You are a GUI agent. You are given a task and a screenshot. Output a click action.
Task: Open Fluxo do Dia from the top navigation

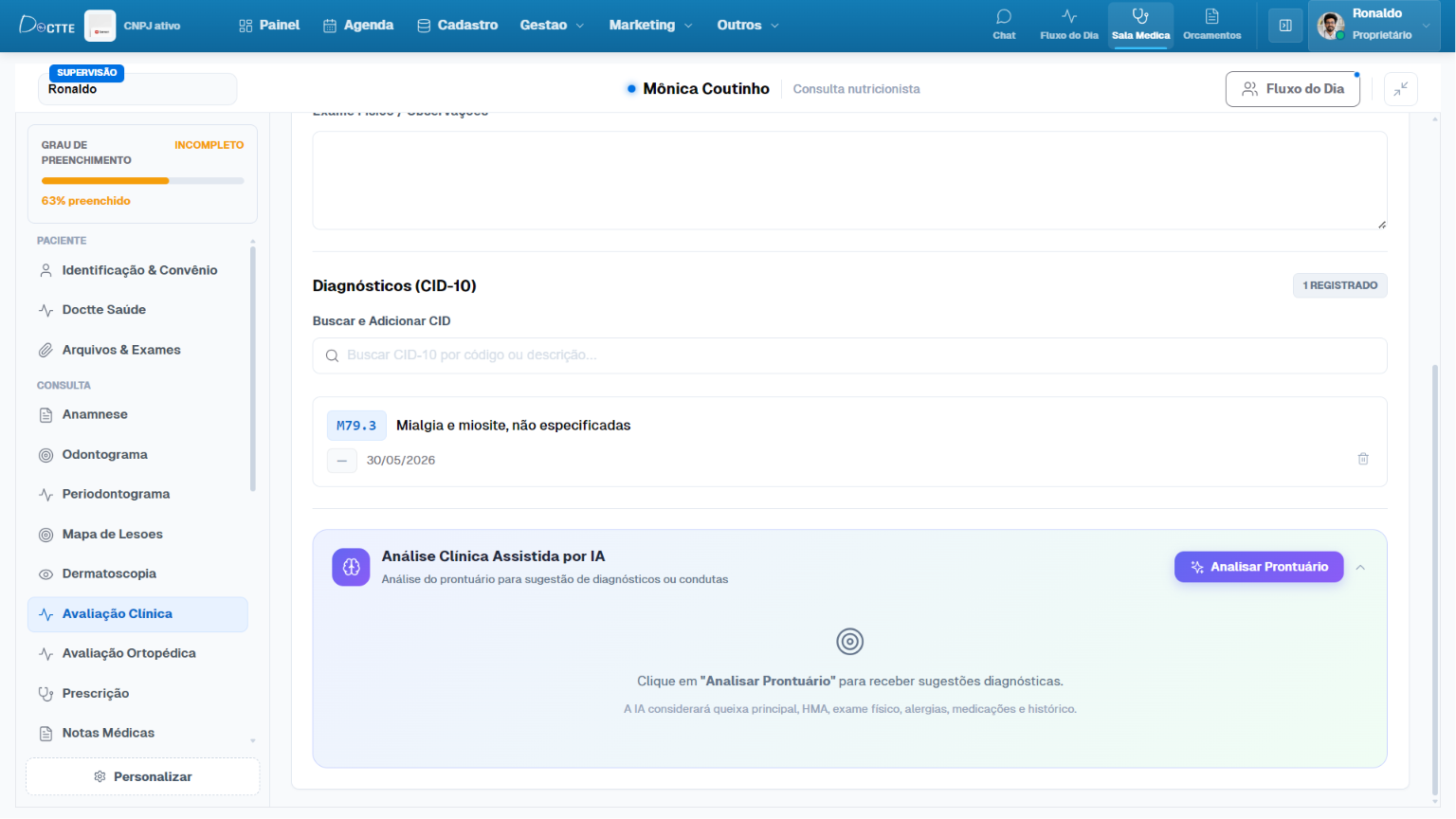(x=1069, y=25)
